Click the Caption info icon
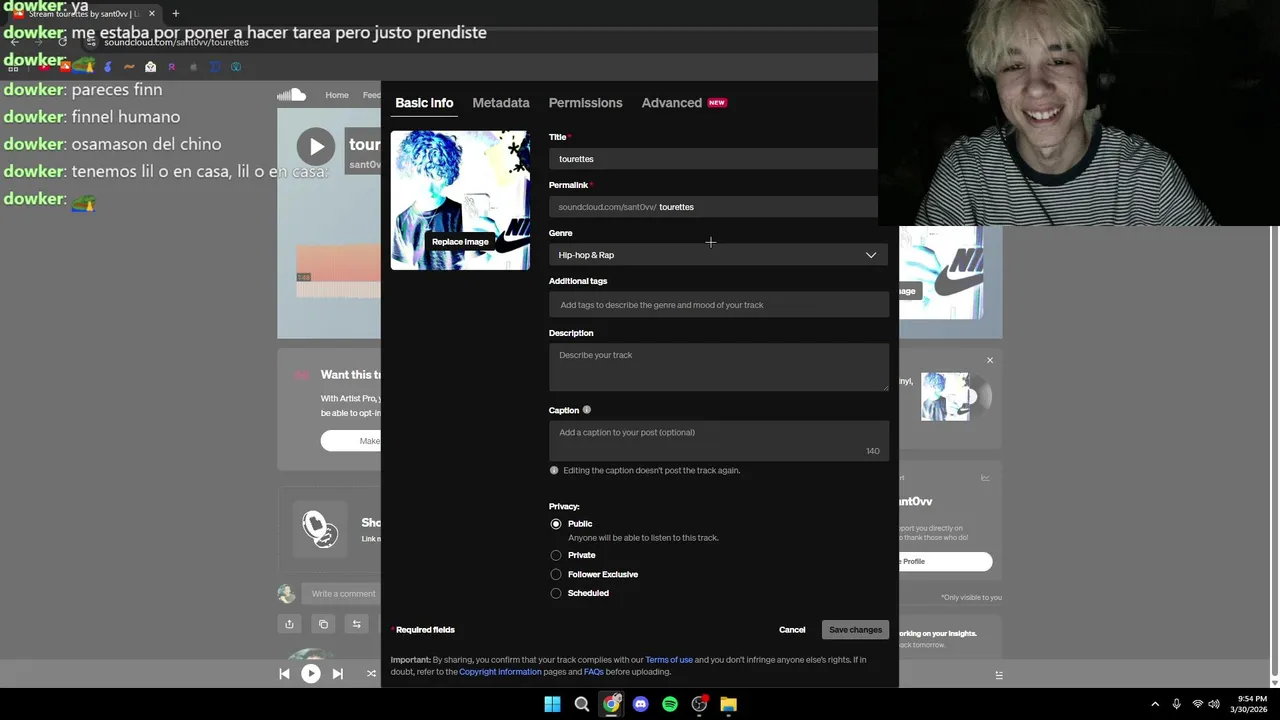The height and width of the screenshot is (720, 1280). tap(587, 410)
